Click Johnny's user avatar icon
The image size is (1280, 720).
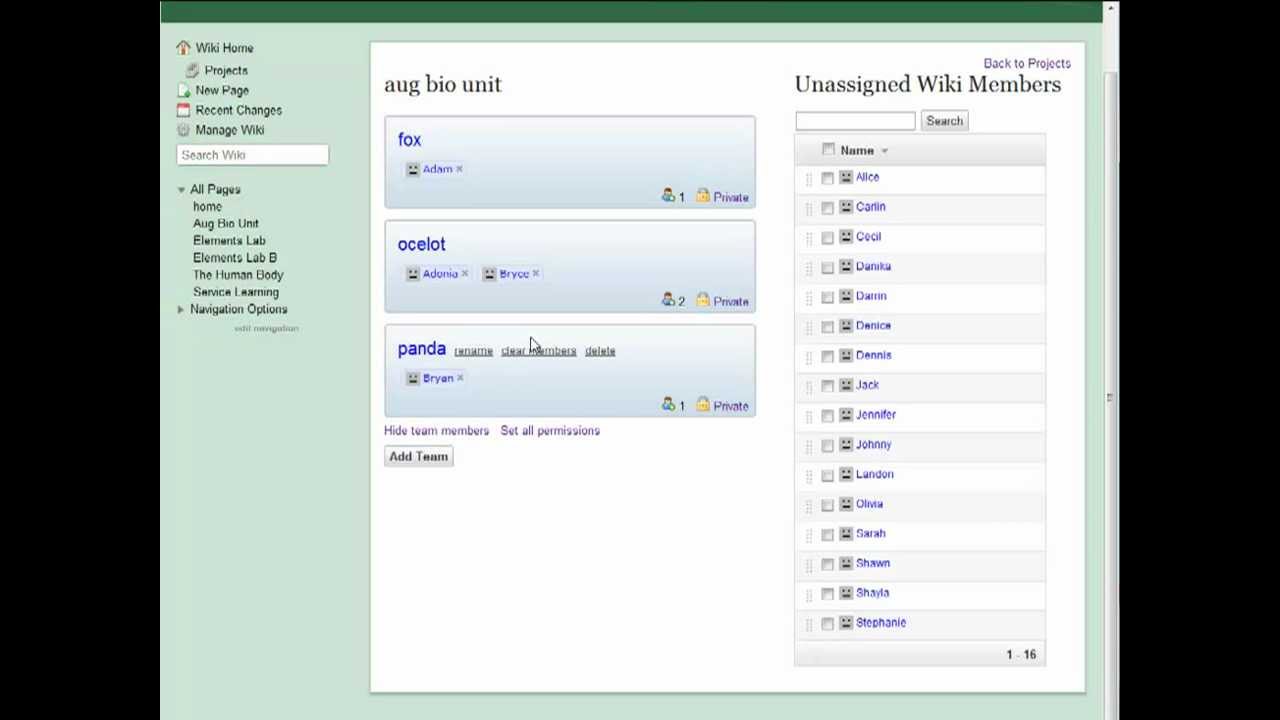[x=846, y=444]
